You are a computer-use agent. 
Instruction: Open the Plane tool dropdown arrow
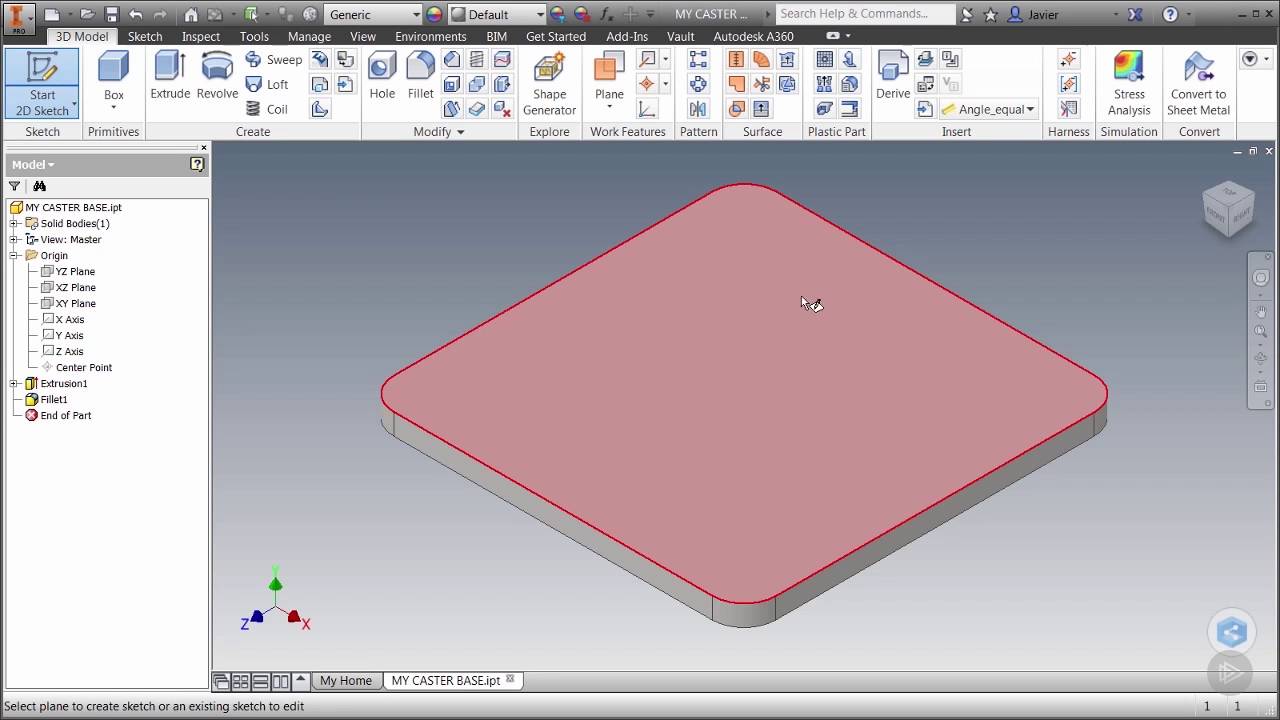tap(609, 109)
